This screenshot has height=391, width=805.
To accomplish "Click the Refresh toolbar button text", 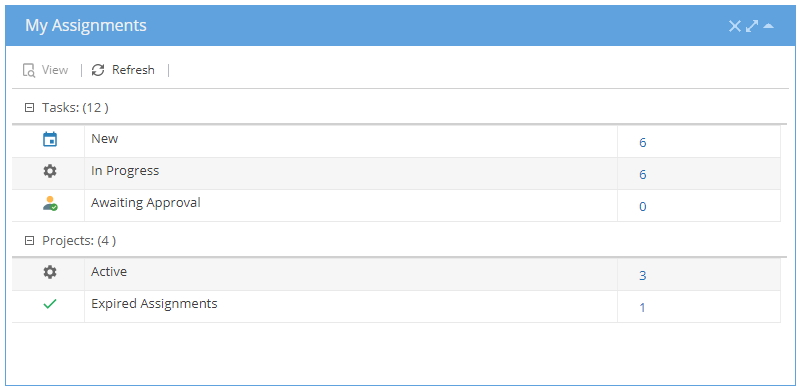I will pyautogui.click(x=133, y=70).
